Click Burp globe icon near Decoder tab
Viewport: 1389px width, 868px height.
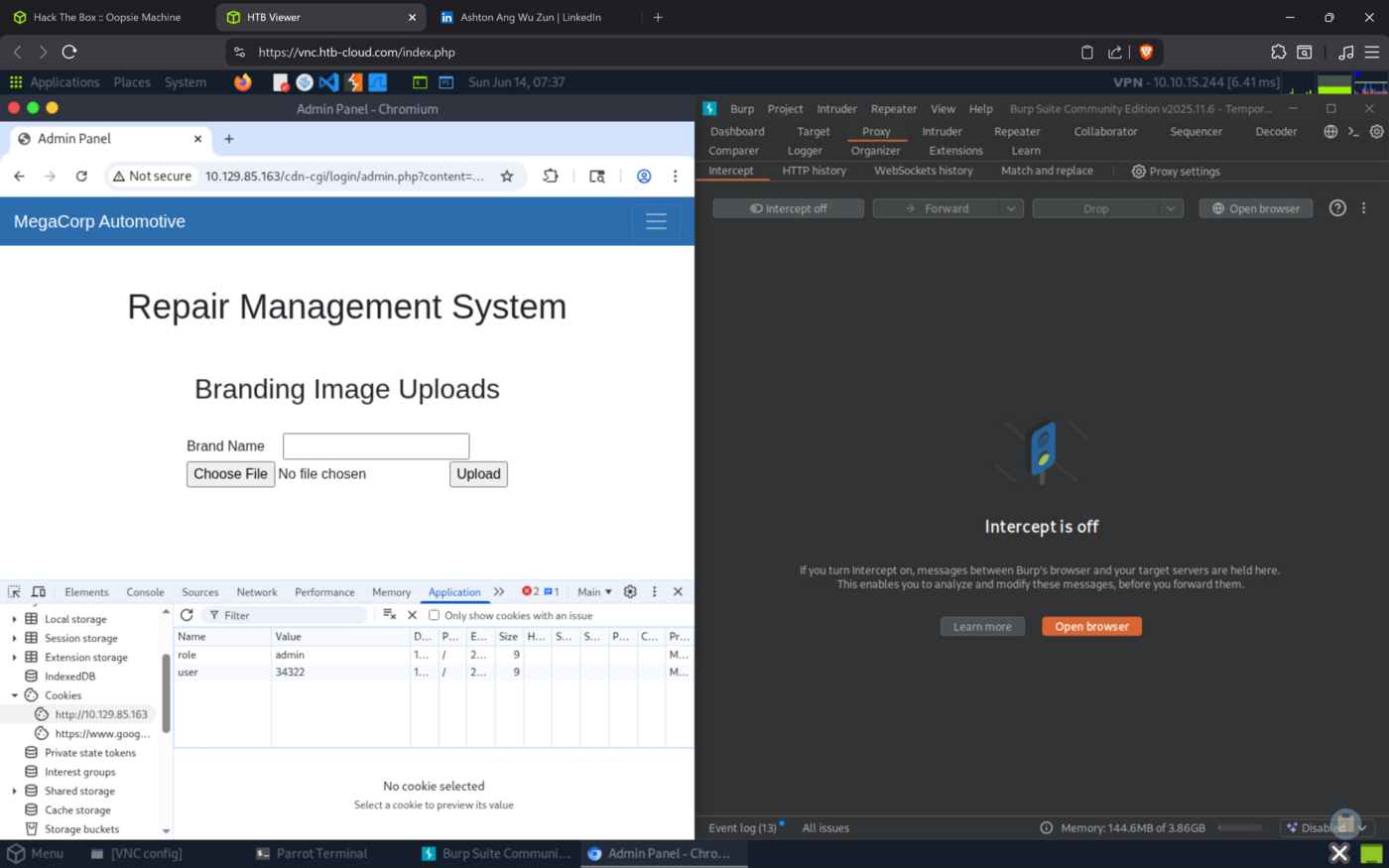[1330, 131]
